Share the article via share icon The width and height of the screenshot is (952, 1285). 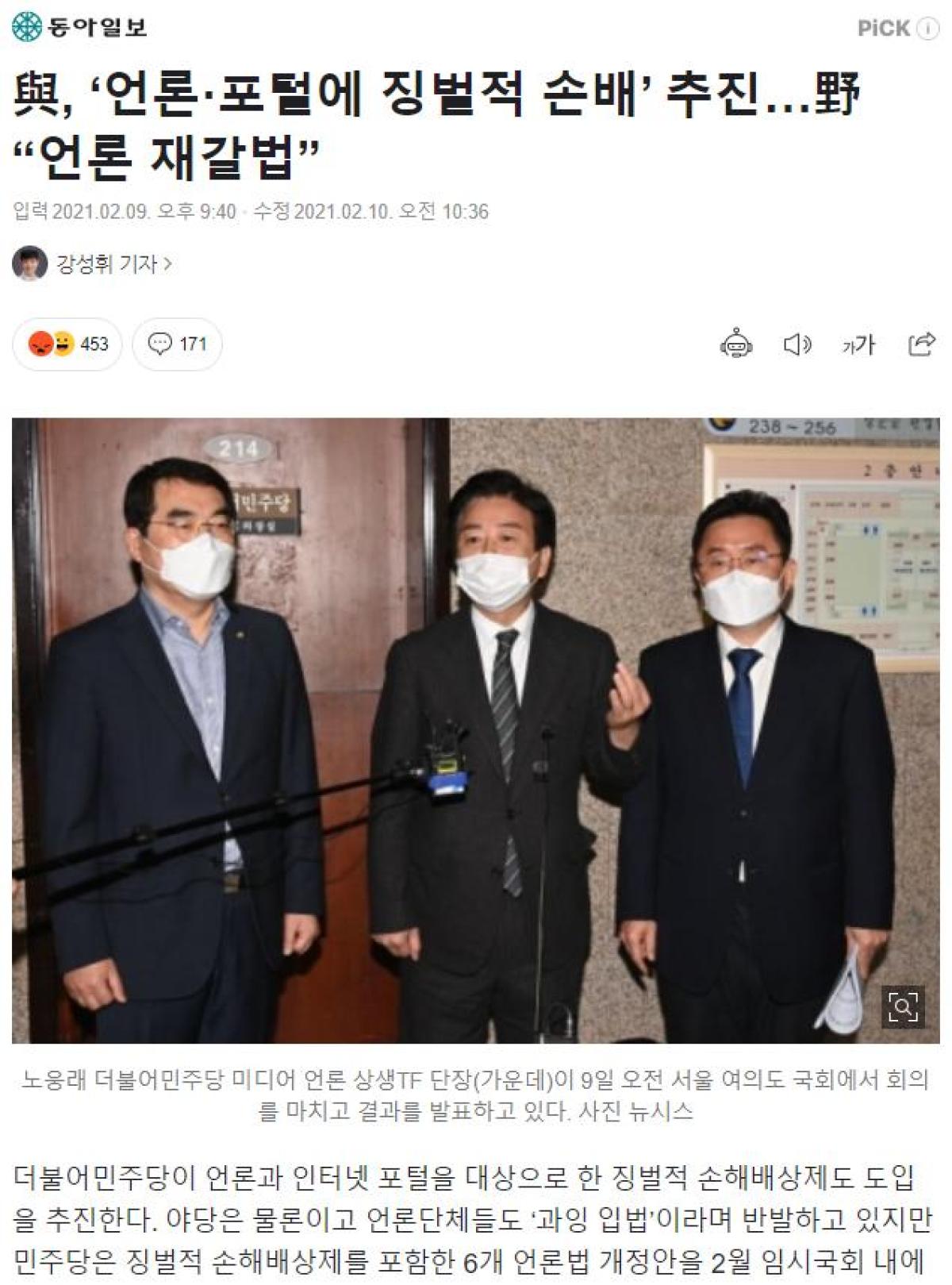(921, 344)
